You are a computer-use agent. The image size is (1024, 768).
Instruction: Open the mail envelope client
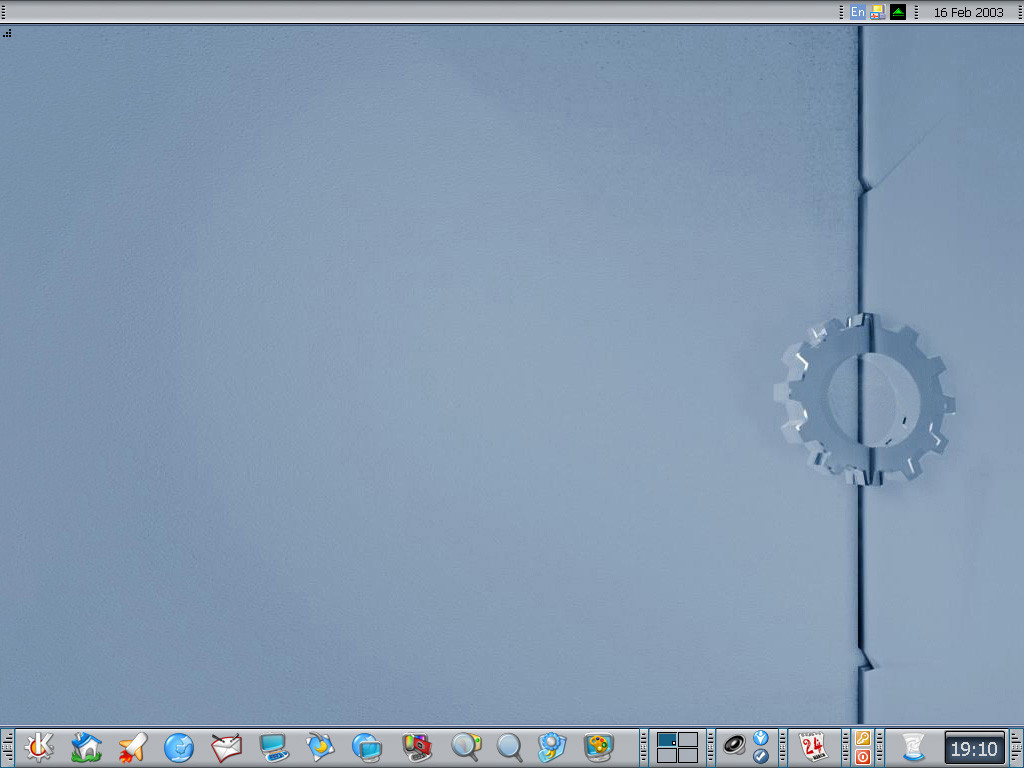coord(227,747)
